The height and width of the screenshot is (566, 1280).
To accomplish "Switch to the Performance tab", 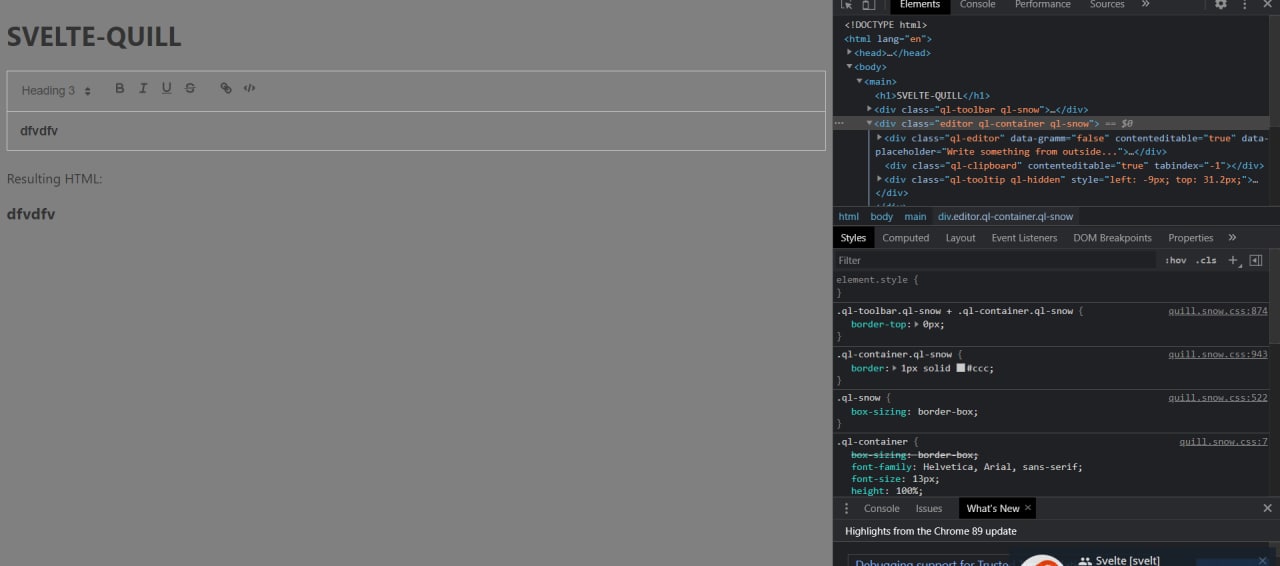I will (1043, 5).
